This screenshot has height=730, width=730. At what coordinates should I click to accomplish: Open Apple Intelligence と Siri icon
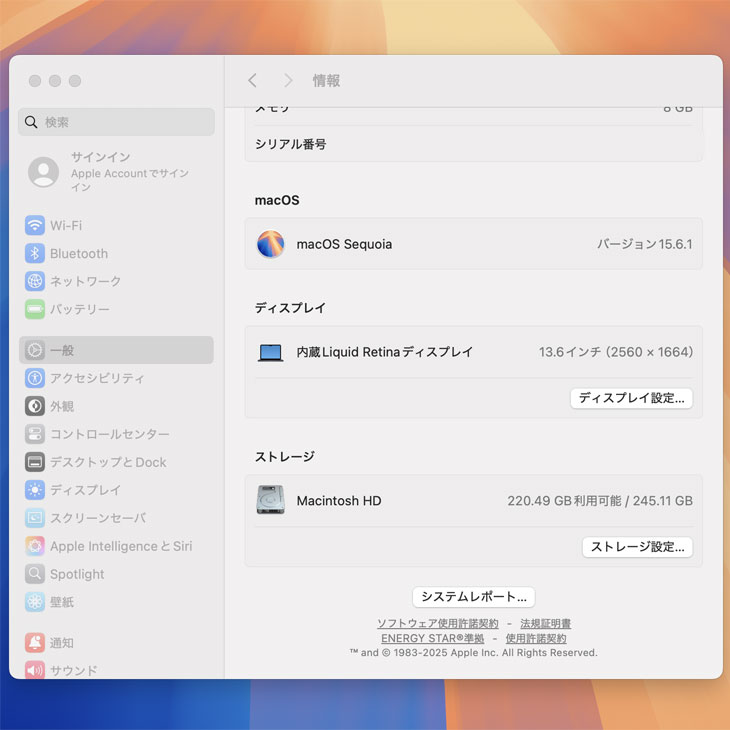[x=35, y=546]
